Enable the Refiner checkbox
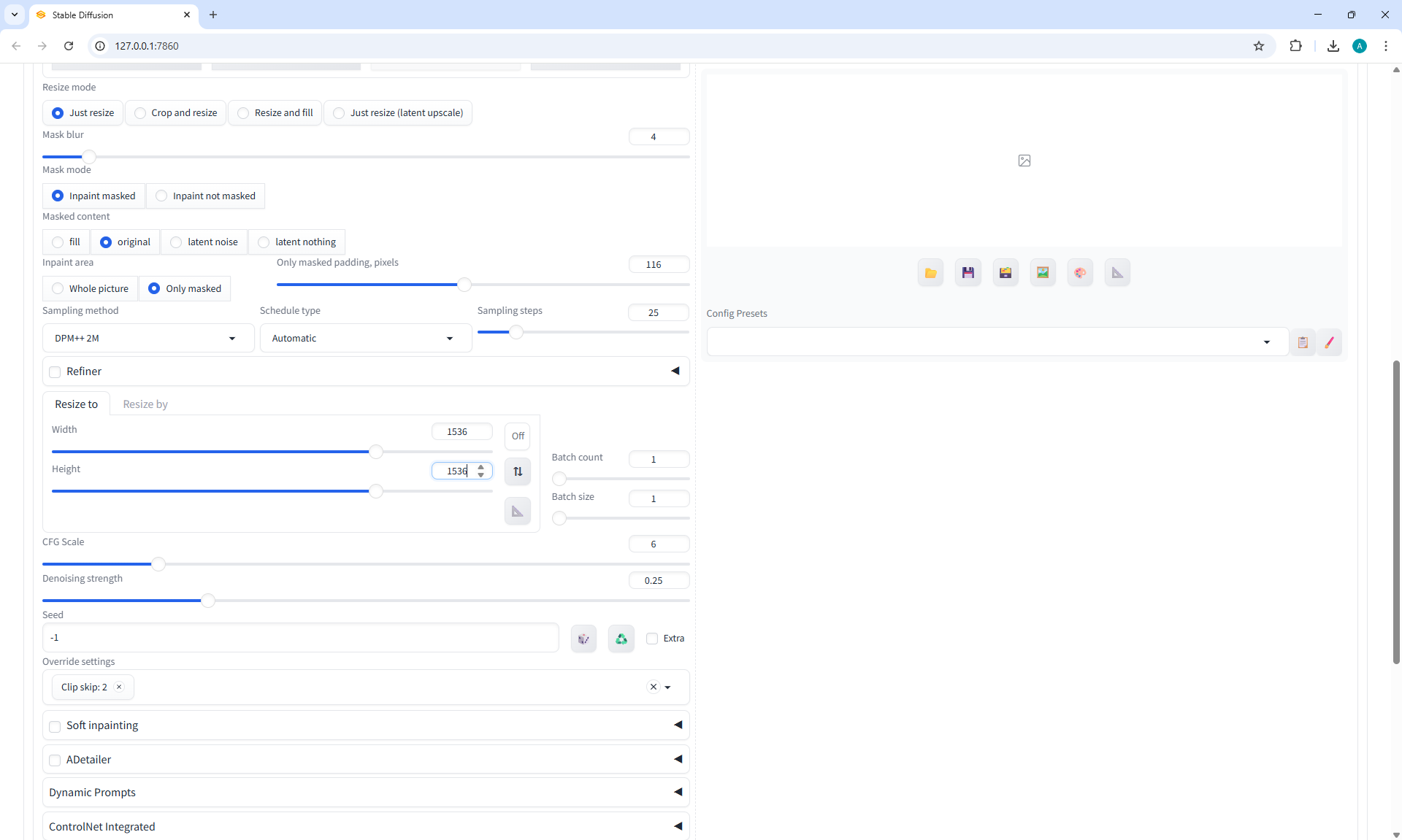Viewport: 1402px width, 840px height. [x=55, y=372]
